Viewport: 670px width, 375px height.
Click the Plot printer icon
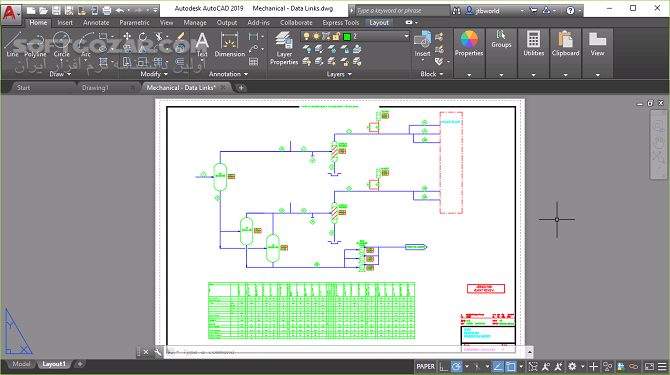107,10
